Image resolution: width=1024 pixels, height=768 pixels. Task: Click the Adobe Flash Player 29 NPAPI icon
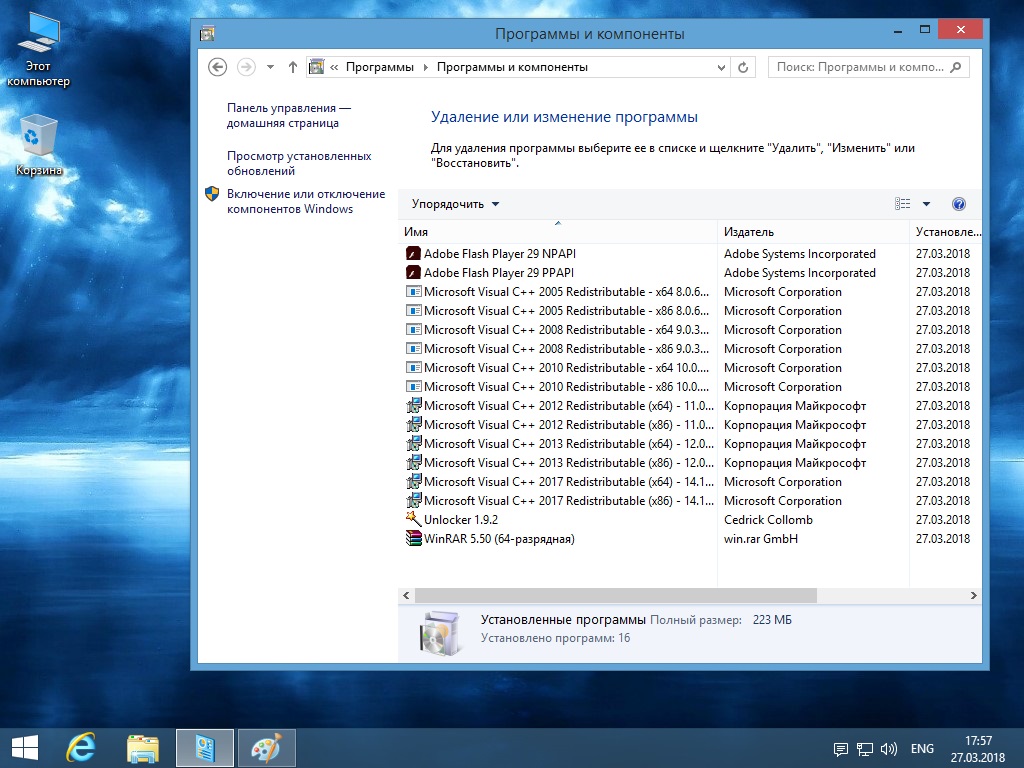click(413, 253)
